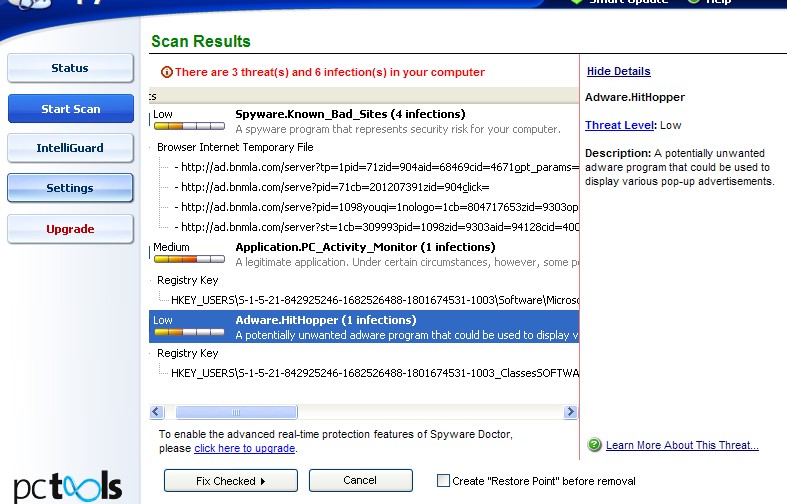Open Learn More About This Threat
This screenshot has height=504, width=787.
[682, 445]
